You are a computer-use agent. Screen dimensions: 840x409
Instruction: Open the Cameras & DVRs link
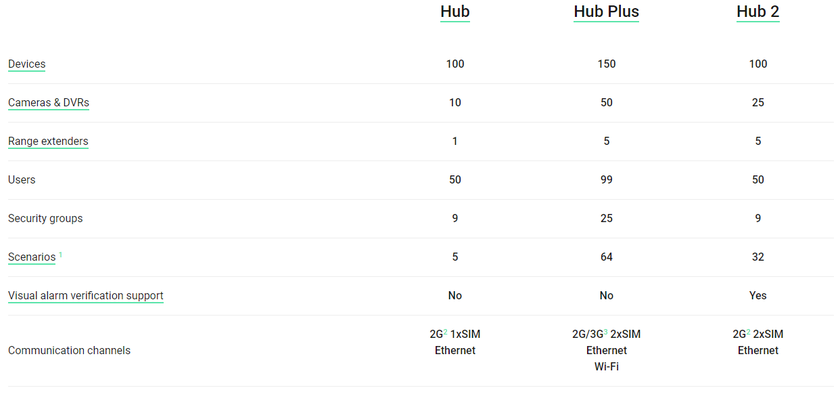tap(48, 103)
